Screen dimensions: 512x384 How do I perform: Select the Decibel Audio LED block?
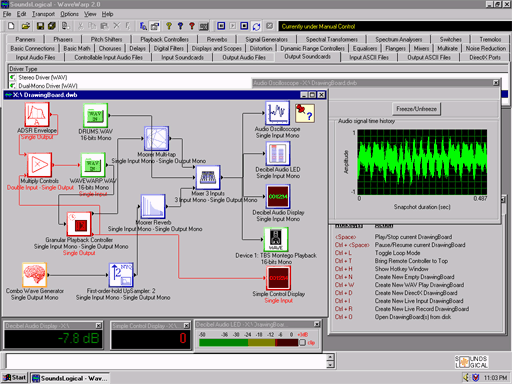pos(278,154)
